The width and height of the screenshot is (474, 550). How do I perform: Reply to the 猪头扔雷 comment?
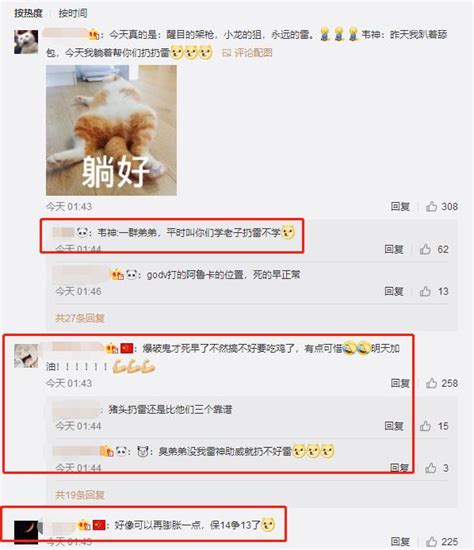[x=394, y=426]
